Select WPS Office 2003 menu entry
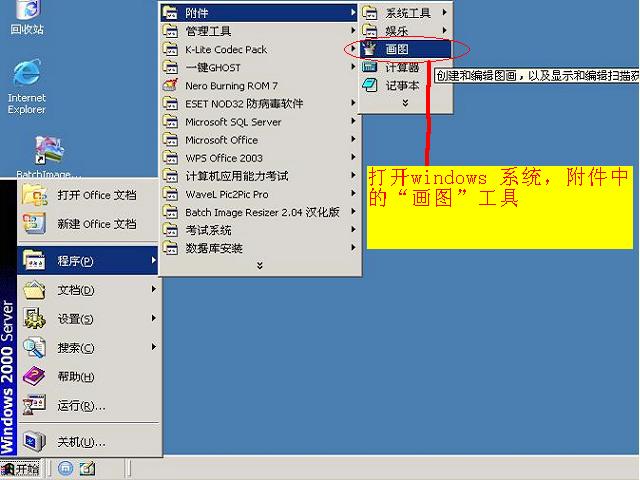 click(x=259, y=158)
